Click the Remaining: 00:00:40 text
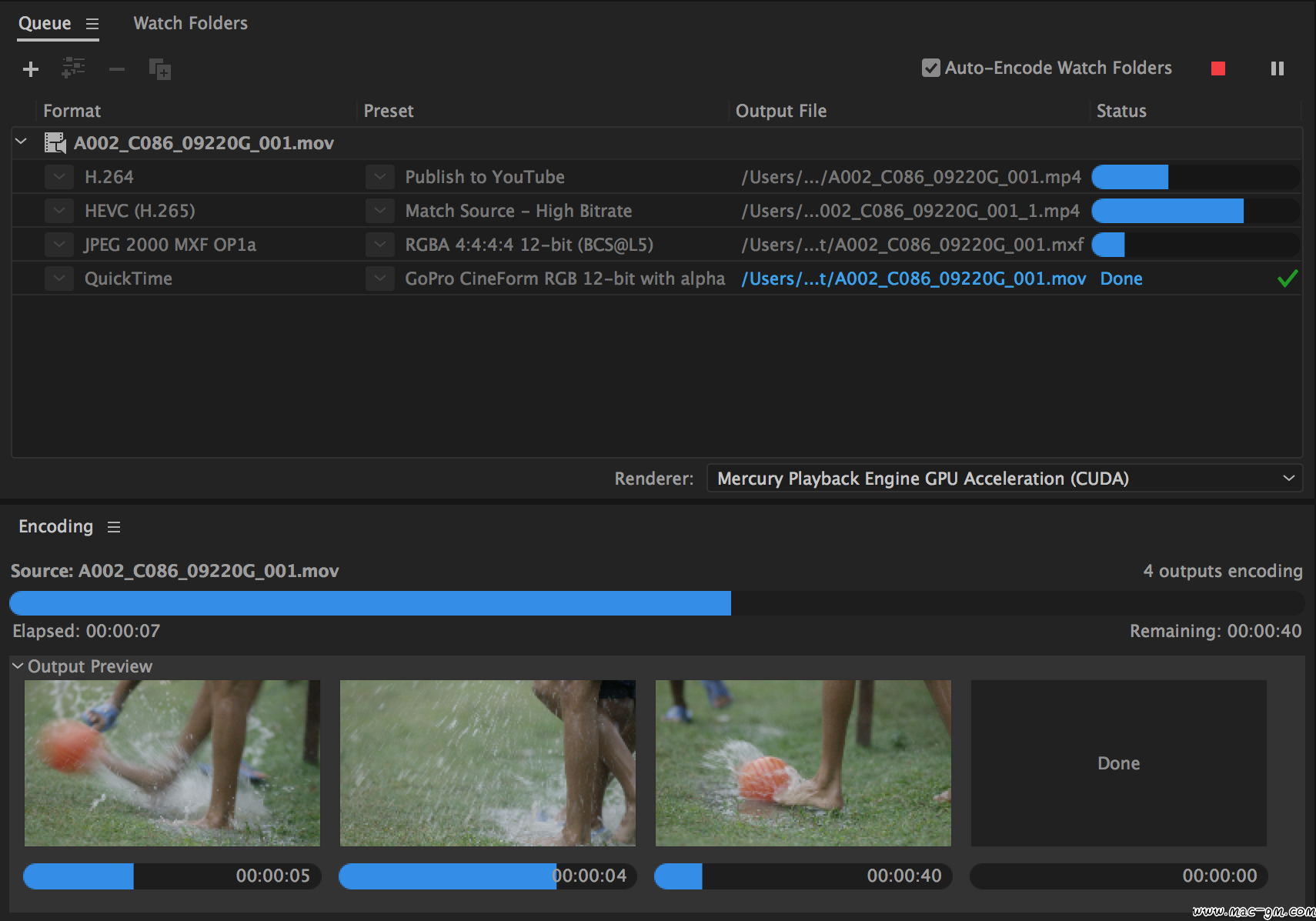1316x921 pixels. (x=1216, y=631)
